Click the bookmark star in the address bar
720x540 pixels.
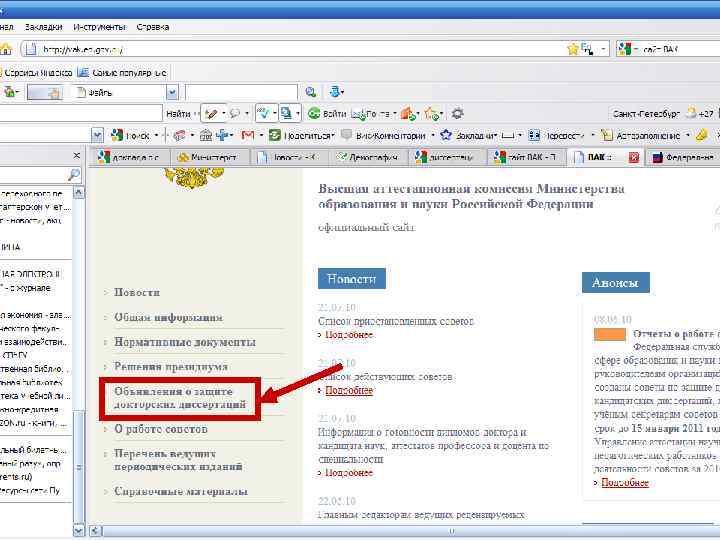click(573, 49)
